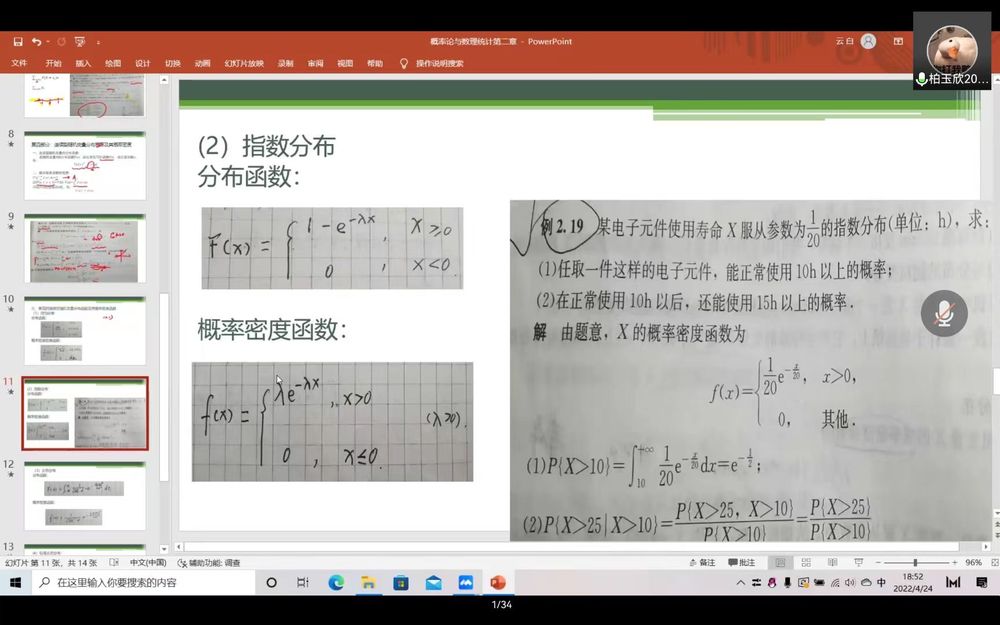This screenshot has width=1000, height=625.
Task: Open Microsoft Edge from taskbar
Action: pos(336,582)
